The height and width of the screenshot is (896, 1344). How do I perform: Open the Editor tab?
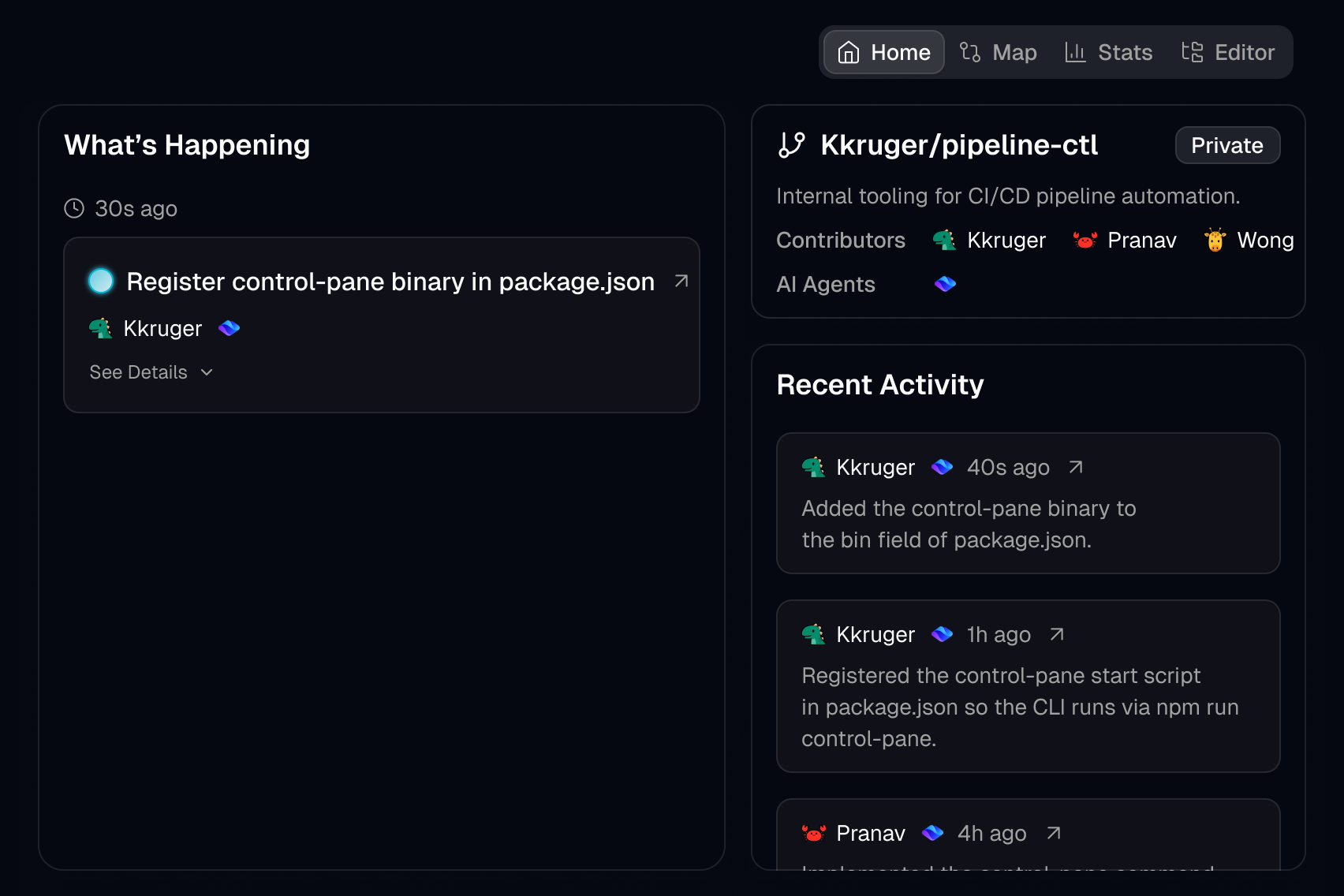[1228, 52]
